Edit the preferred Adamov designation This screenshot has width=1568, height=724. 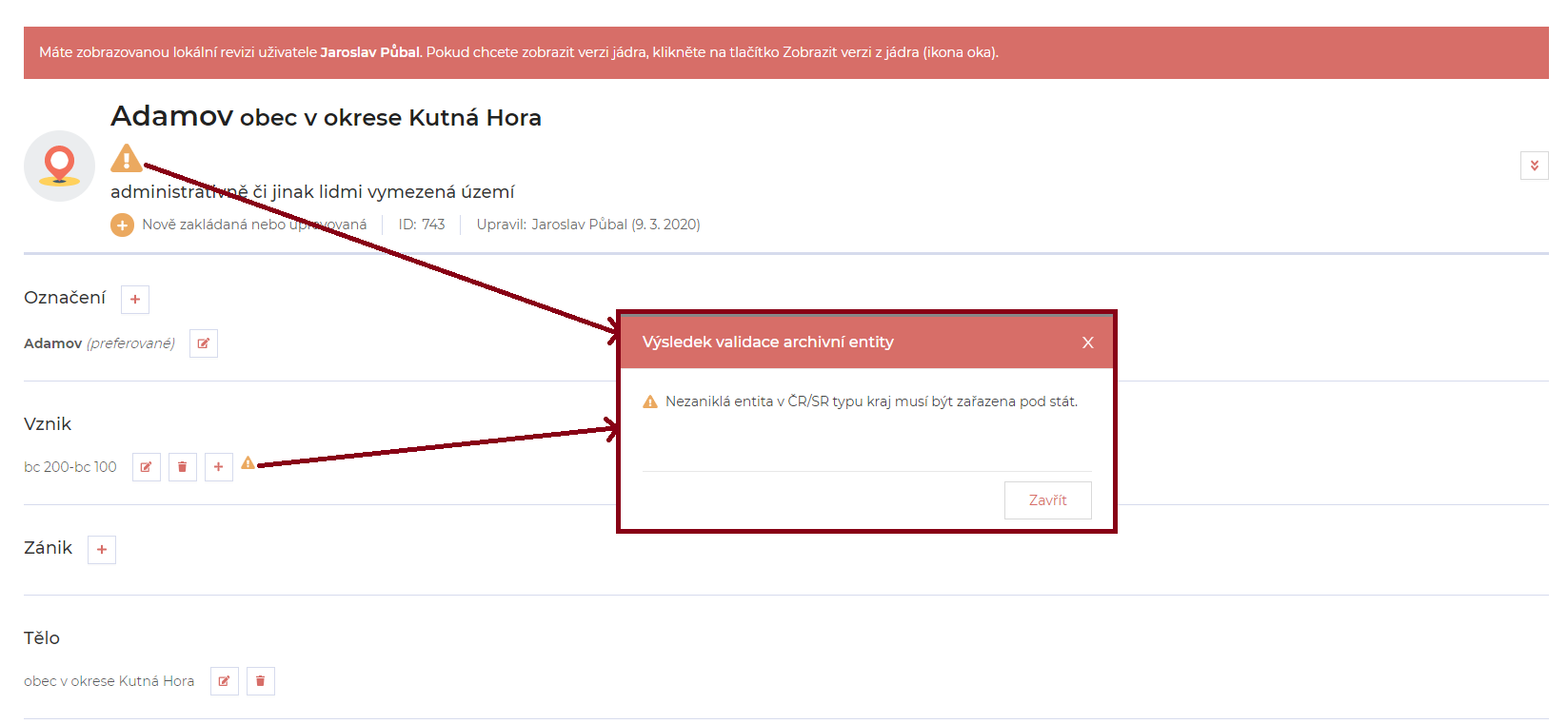tap(204, 343)
